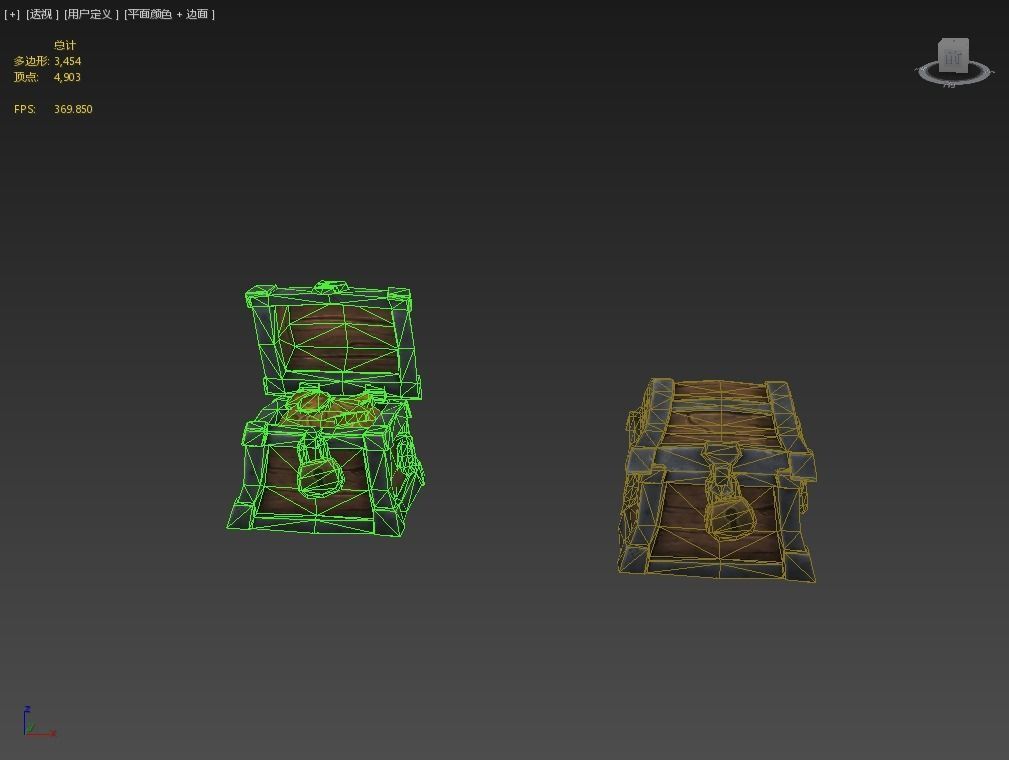The height and width of the screenshot is (760, 1009).
Task: Click the 顶点 4,903 vertex count statistic
Action: (x=48, y=77)
